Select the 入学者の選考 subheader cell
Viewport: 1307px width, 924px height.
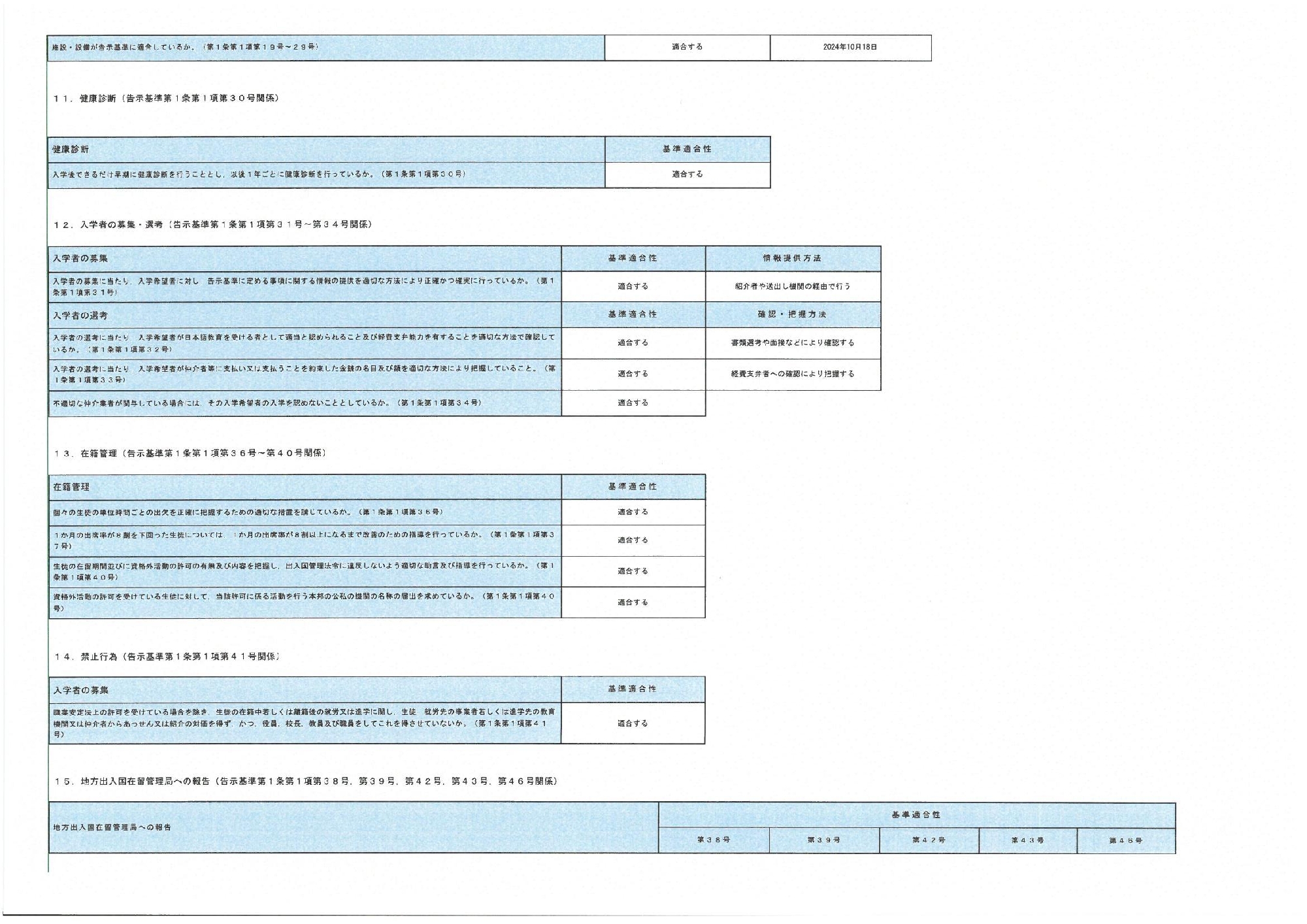(81, 315)
